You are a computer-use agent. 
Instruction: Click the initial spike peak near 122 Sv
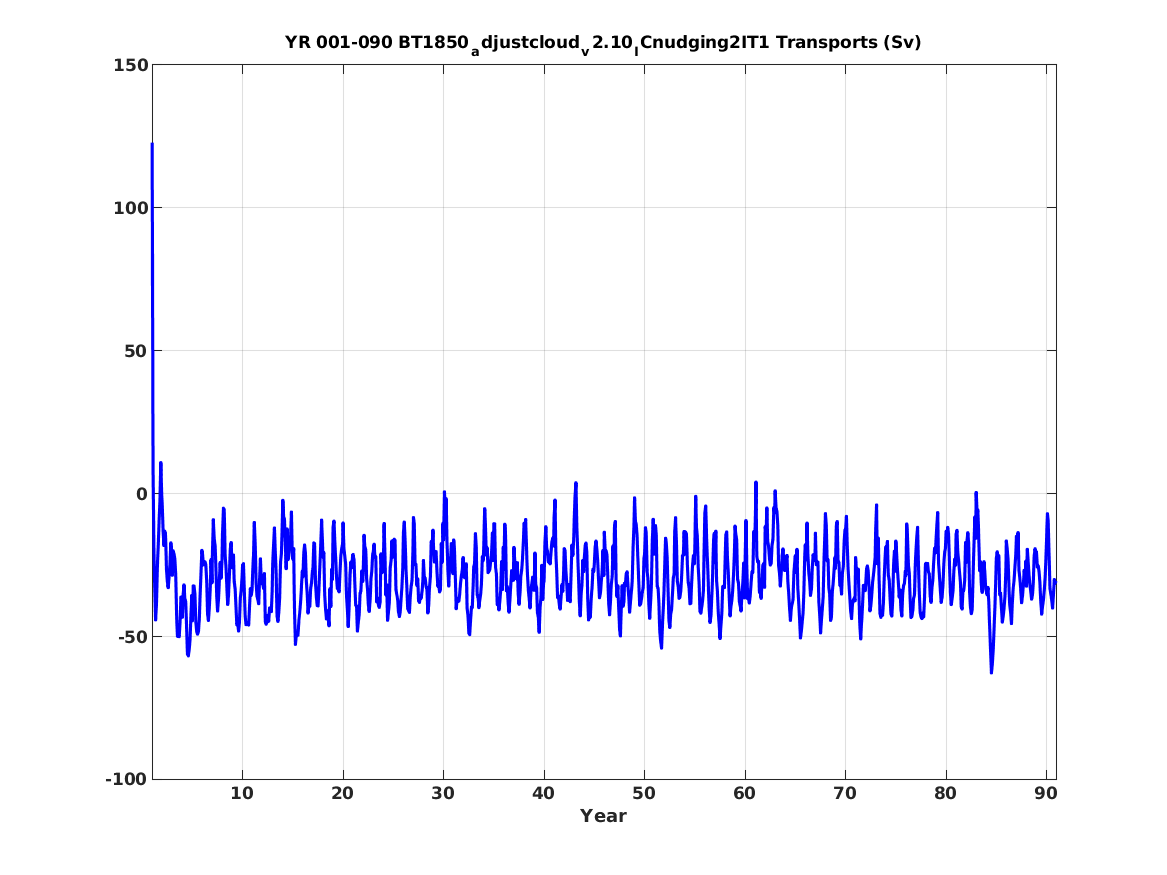153,144
